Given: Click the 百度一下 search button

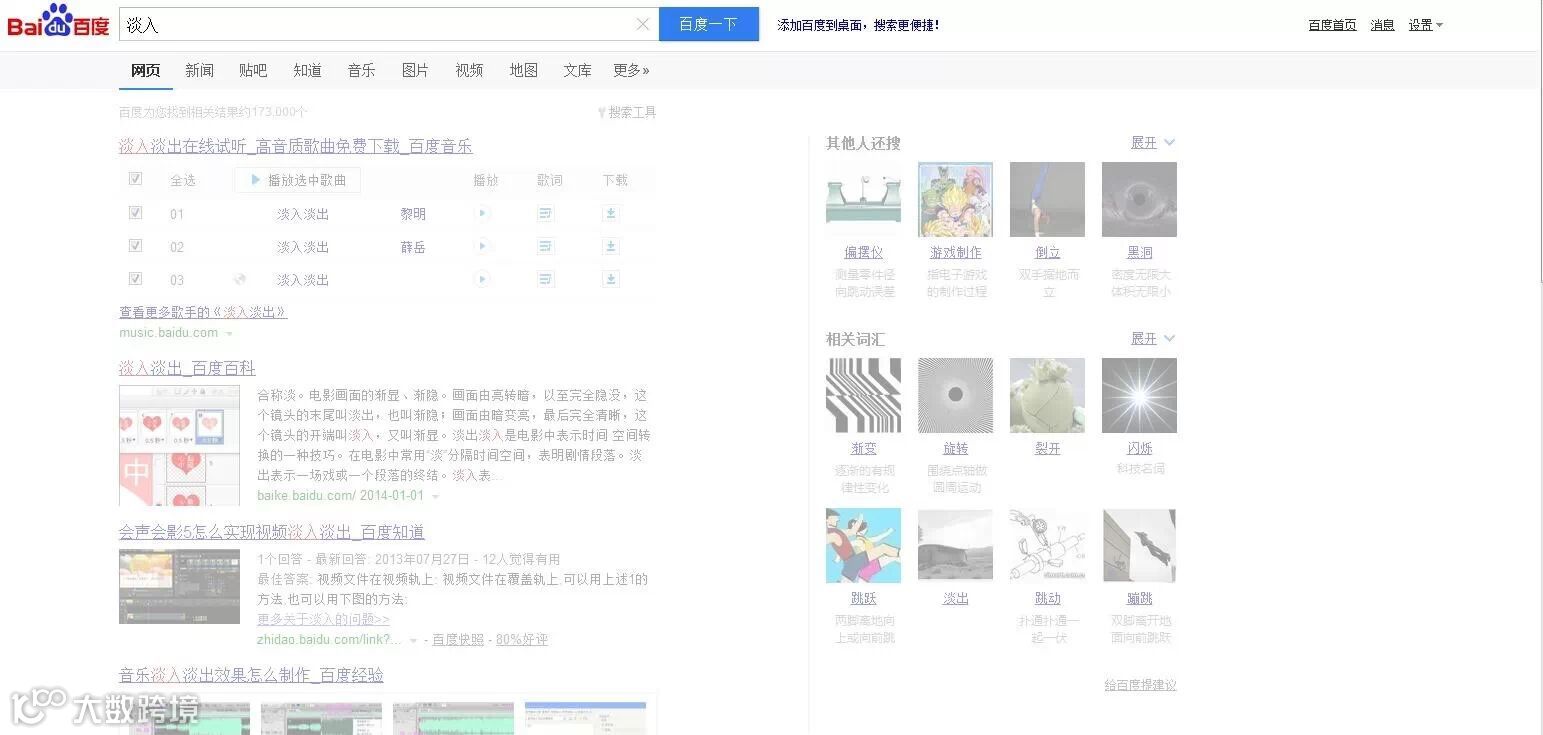Looking at the screenshot, I should coord(709,25).
